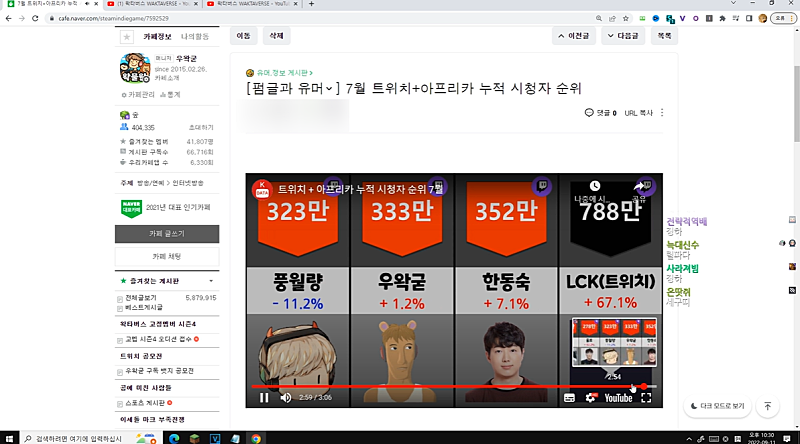Click the NAVER 대표카페 badge
Screen dimensions: 800x444
tap(131, 208)
